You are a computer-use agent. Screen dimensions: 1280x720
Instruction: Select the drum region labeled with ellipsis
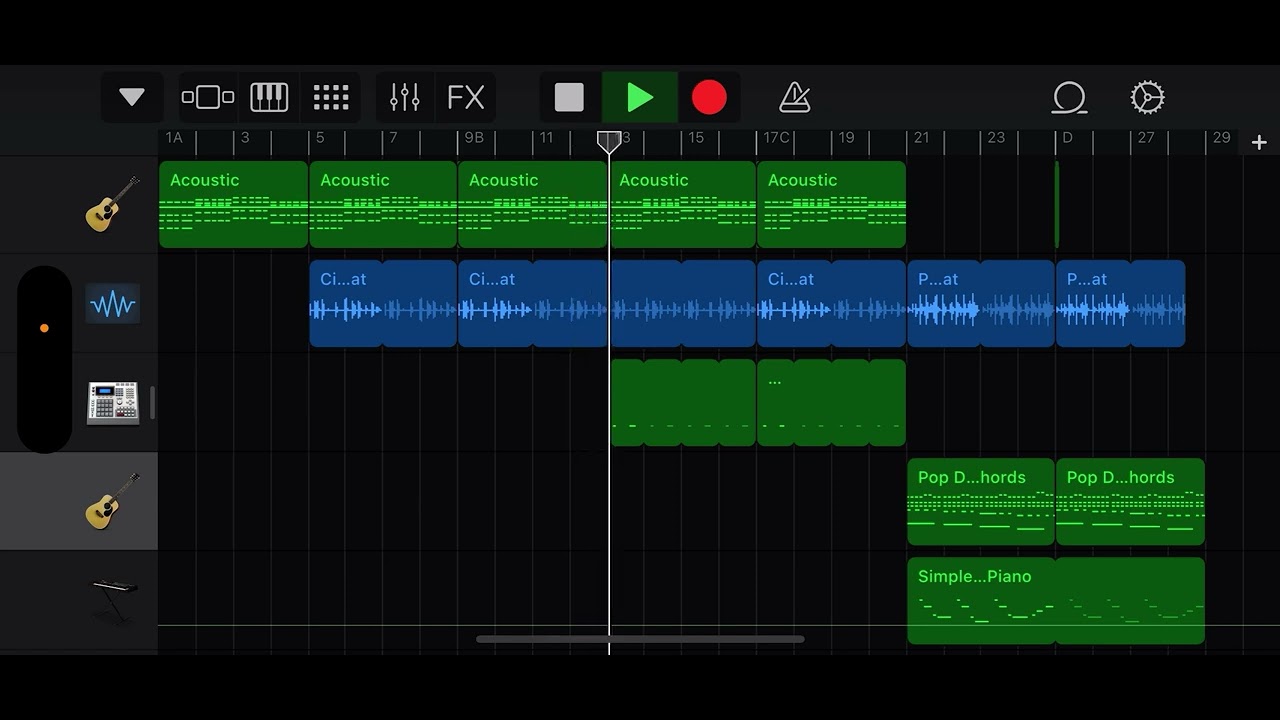pos(831,403)
